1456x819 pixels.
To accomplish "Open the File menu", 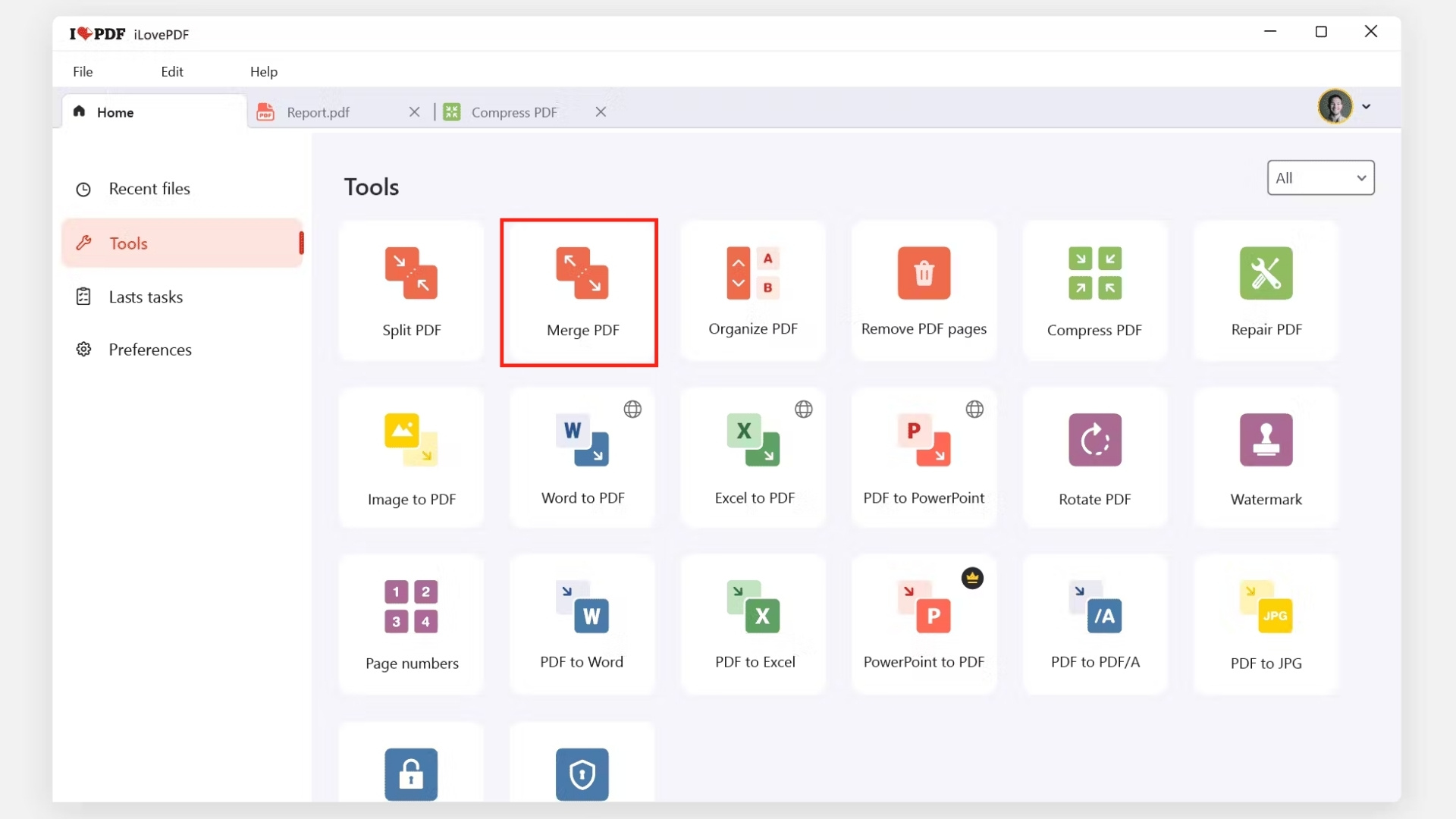I will pyautogui.click(x=83, y=71).
